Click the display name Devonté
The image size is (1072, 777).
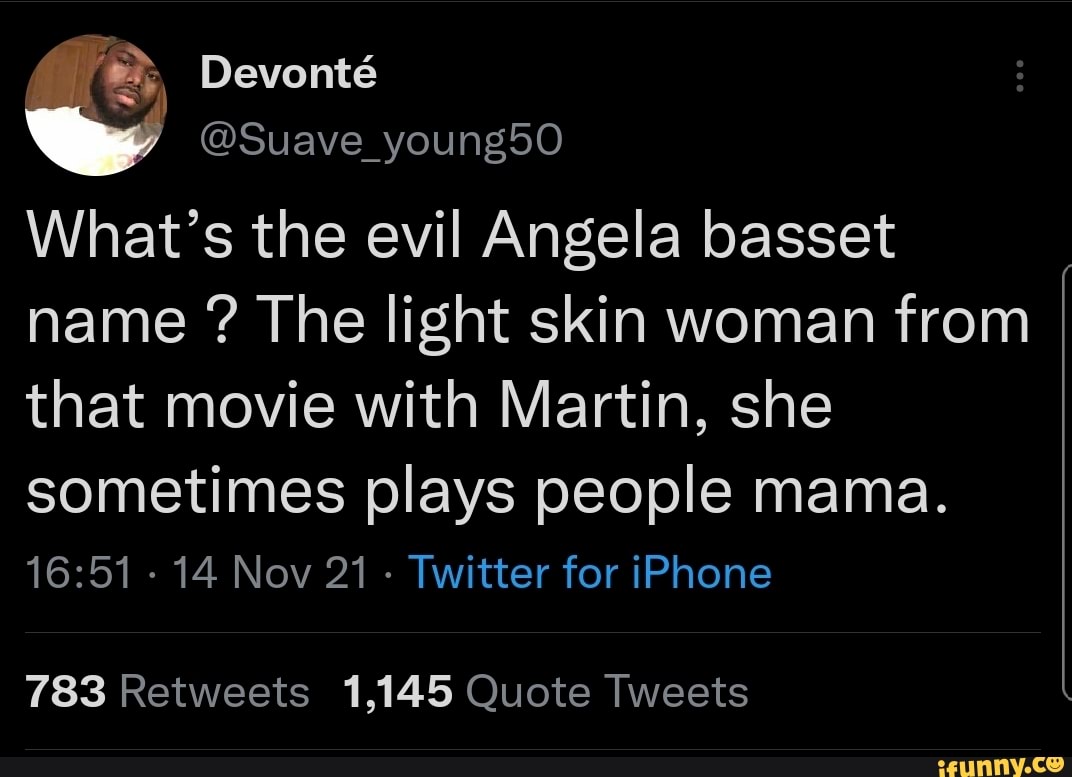[x=288, y=71]
